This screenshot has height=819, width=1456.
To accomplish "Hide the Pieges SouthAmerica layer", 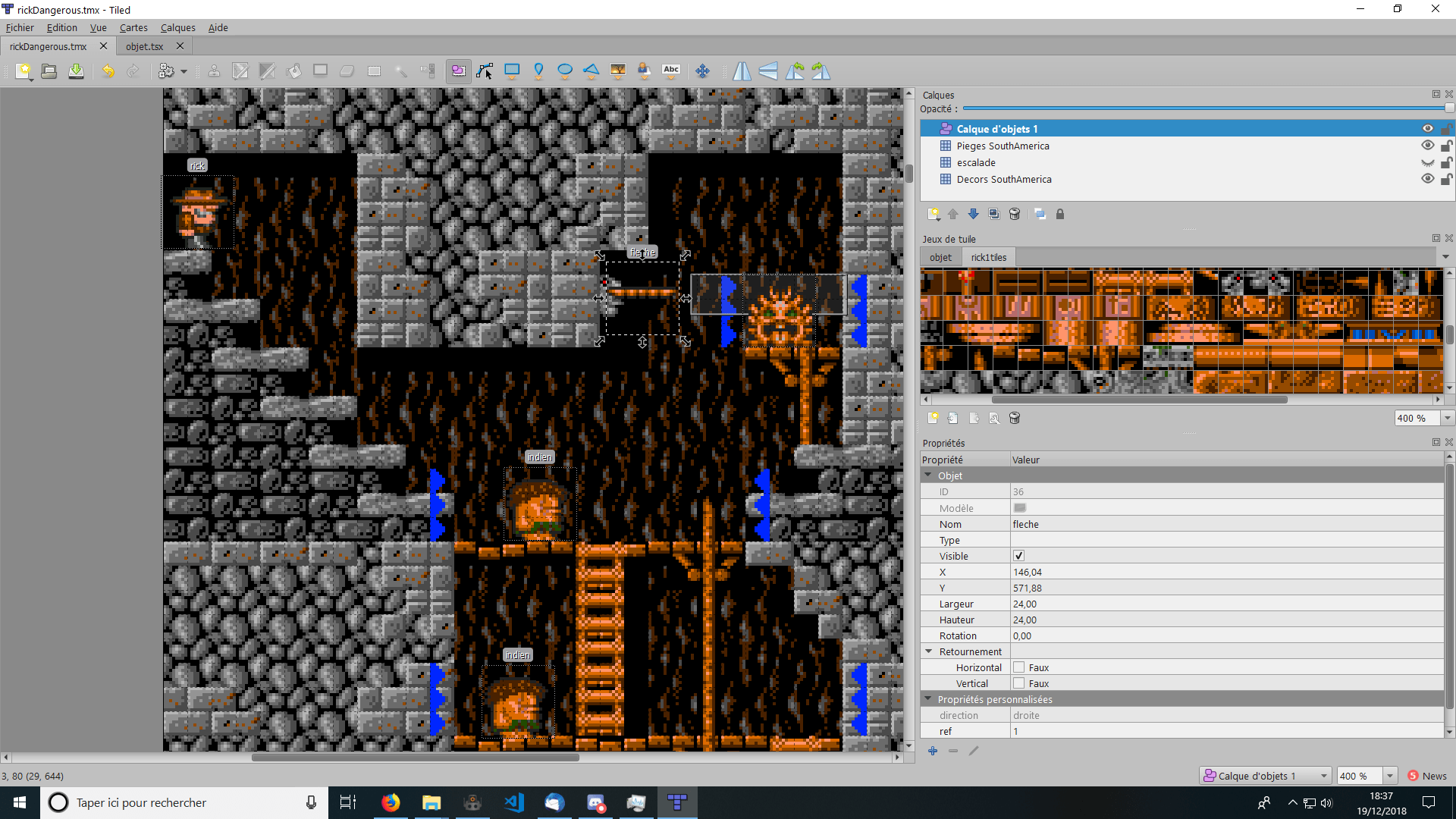I will (1427, 146).
